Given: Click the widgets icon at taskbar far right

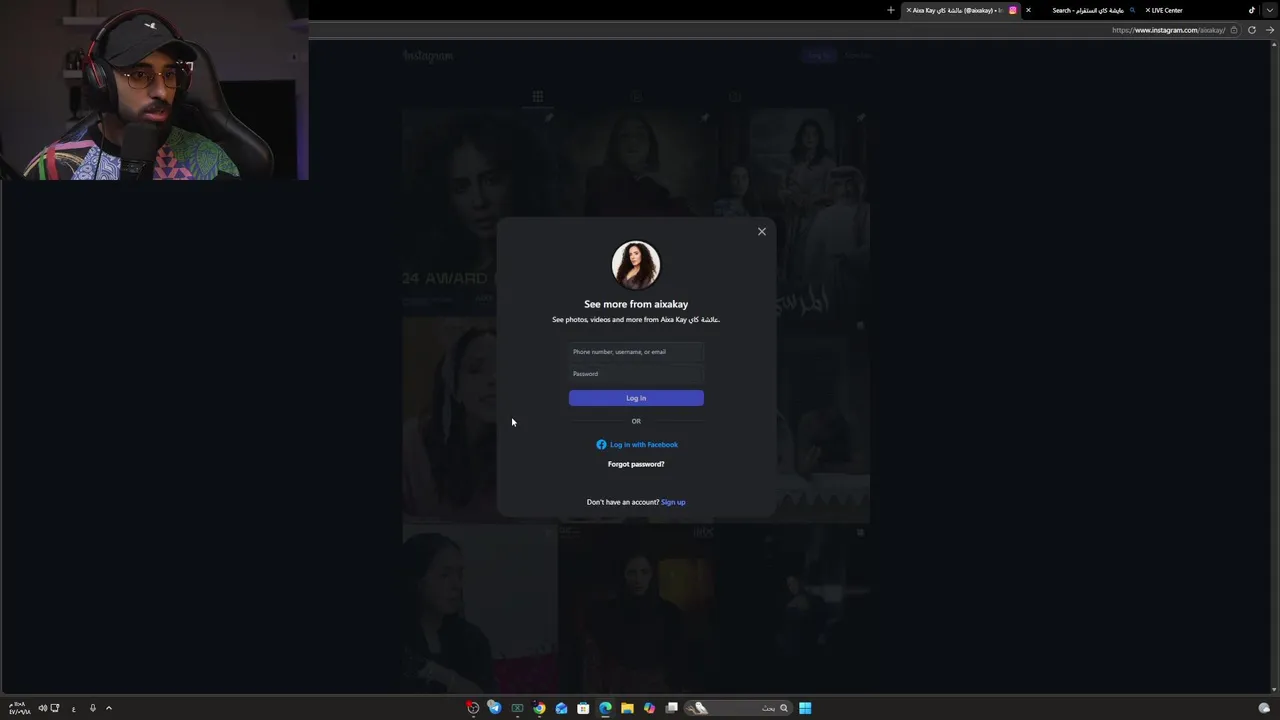Looking at the screenshot, I should [x=1264, y=708].
